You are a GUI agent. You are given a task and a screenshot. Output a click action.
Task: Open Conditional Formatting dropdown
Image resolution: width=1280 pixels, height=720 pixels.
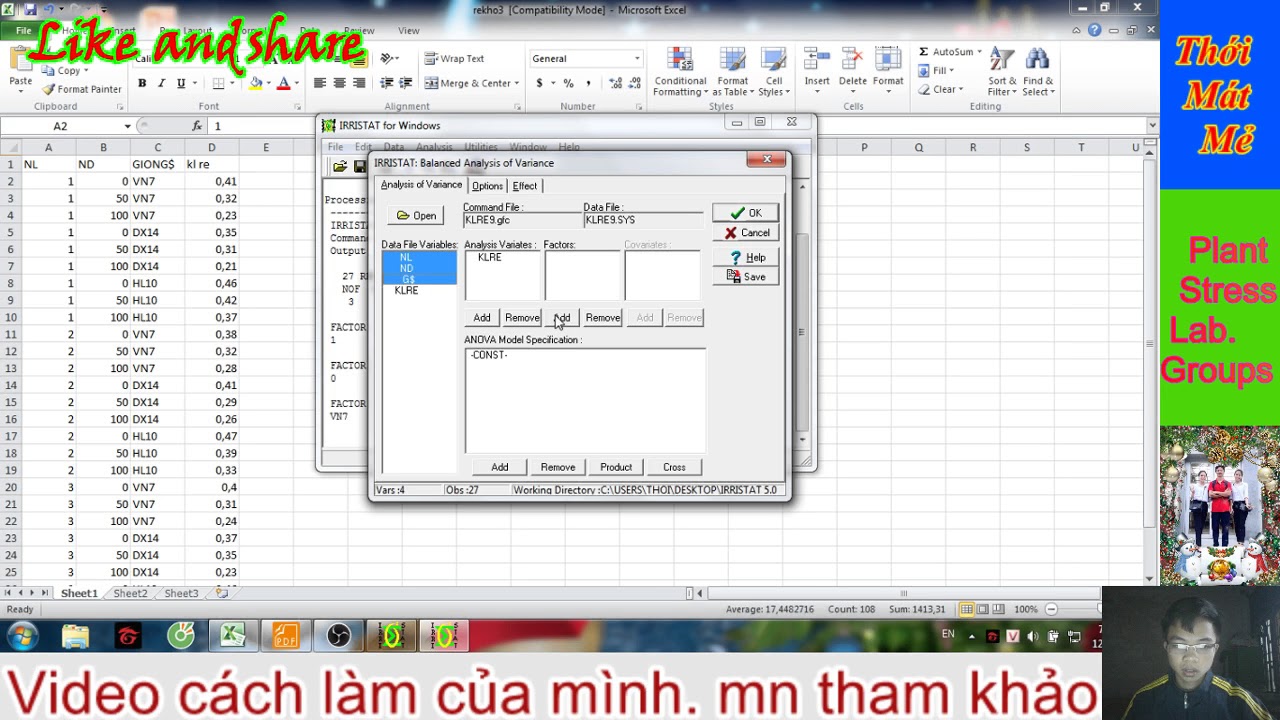[680, 72]
